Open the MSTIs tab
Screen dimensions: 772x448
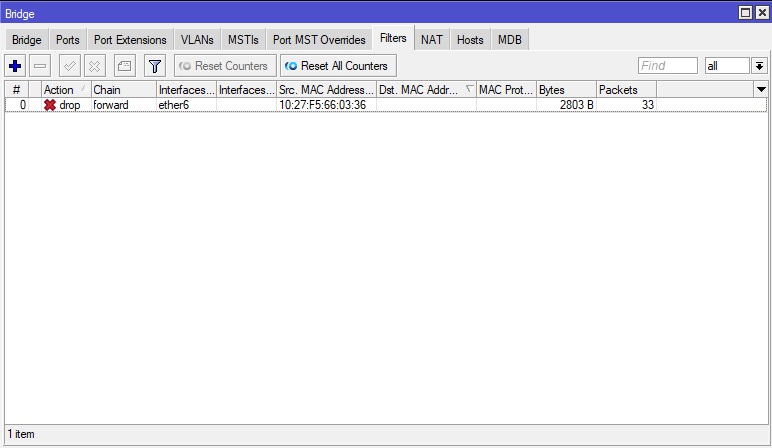coord(243,40)
